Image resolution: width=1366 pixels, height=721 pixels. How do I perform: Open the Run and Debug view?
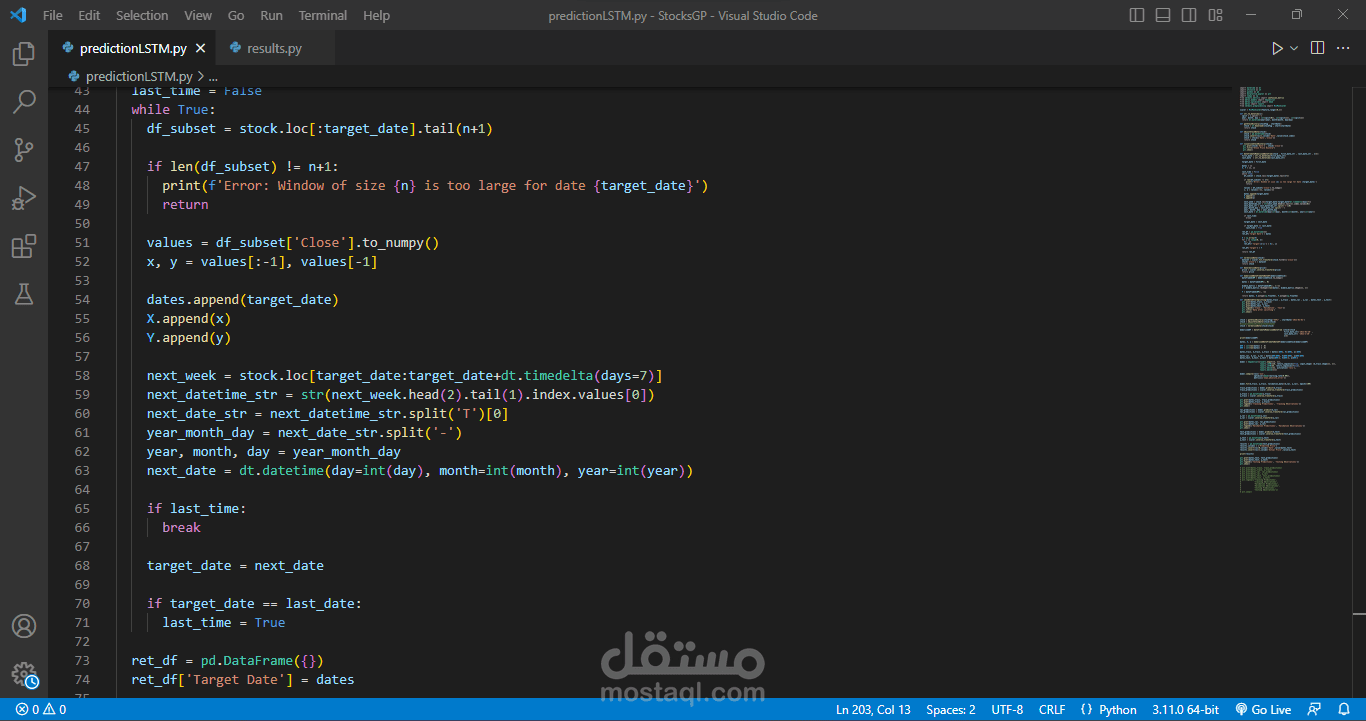click(24, 198)
